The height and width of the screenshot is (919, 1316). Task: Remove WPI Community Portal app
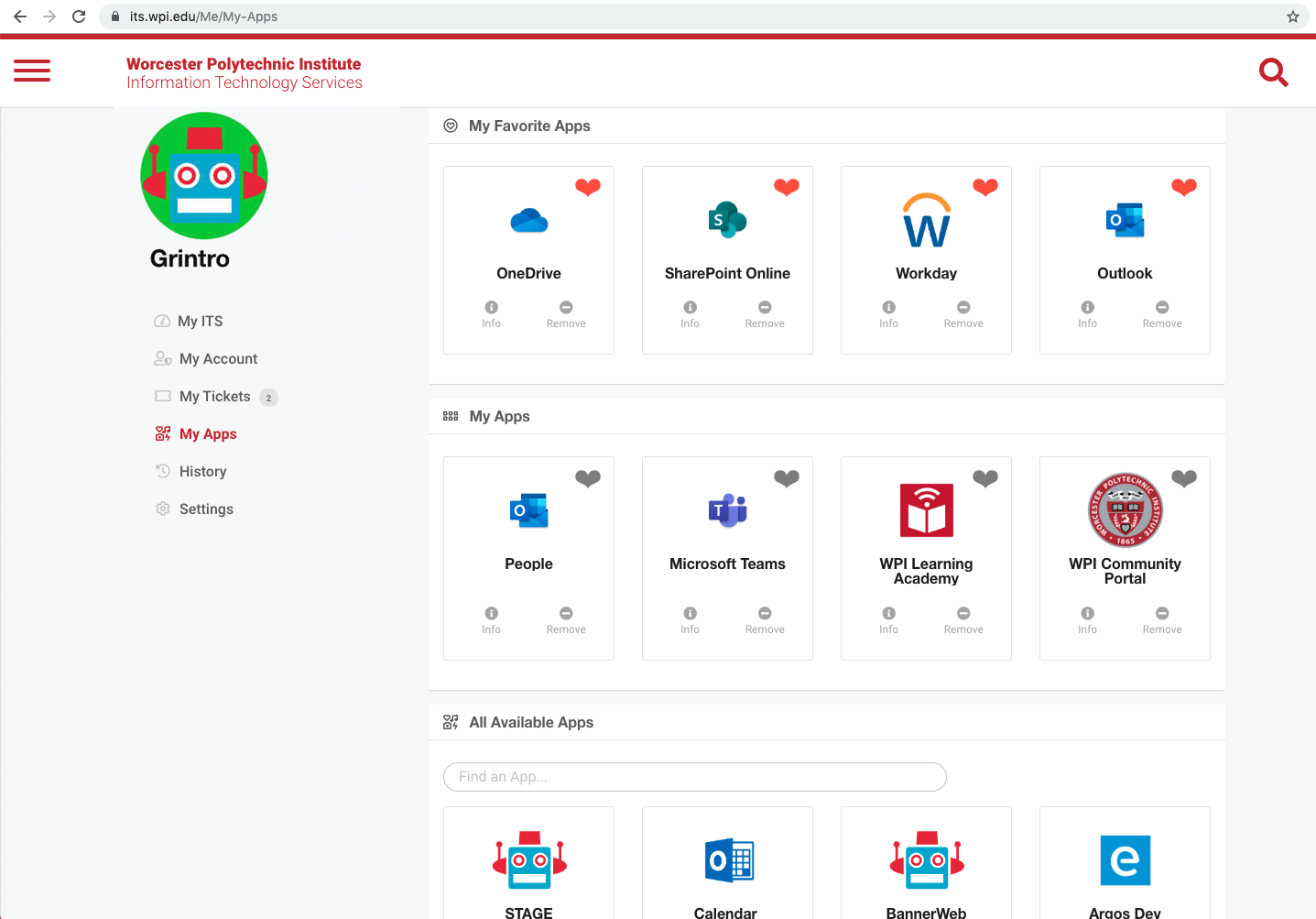(x=1162, y=620)
